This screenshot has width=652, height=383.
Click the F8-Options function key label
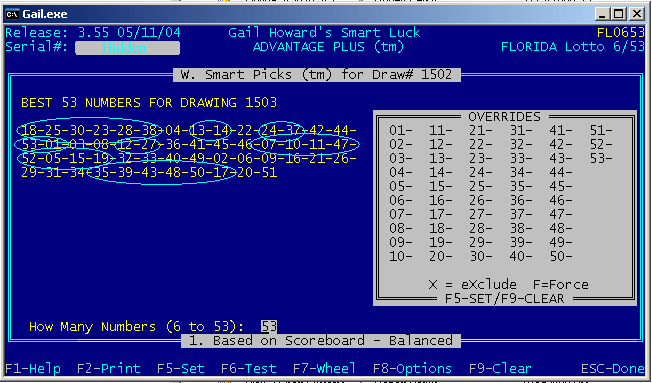tap(412, 368)
